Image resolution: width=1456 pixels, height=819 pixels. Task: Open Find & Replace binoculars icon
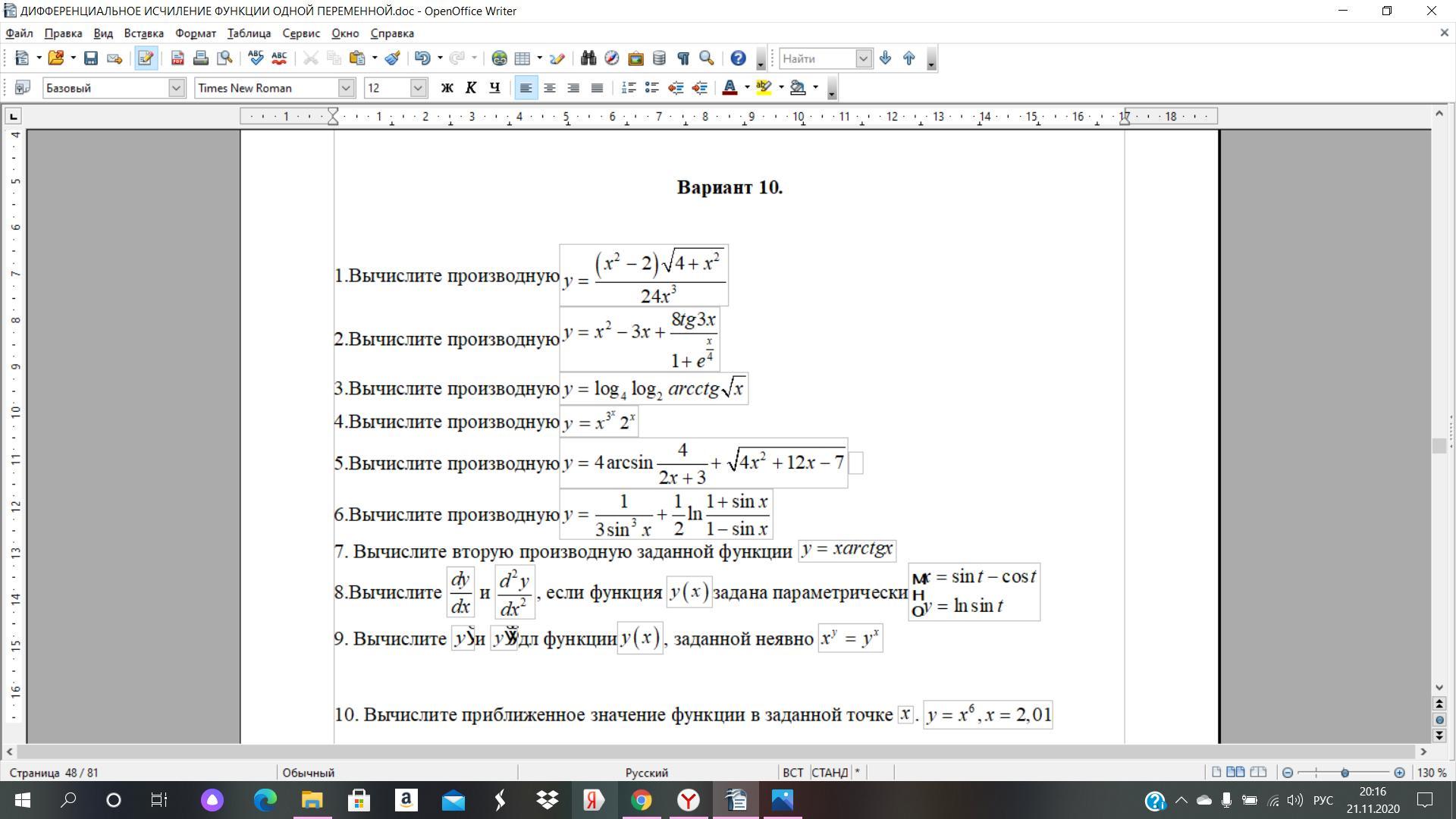tap(588, 58)
